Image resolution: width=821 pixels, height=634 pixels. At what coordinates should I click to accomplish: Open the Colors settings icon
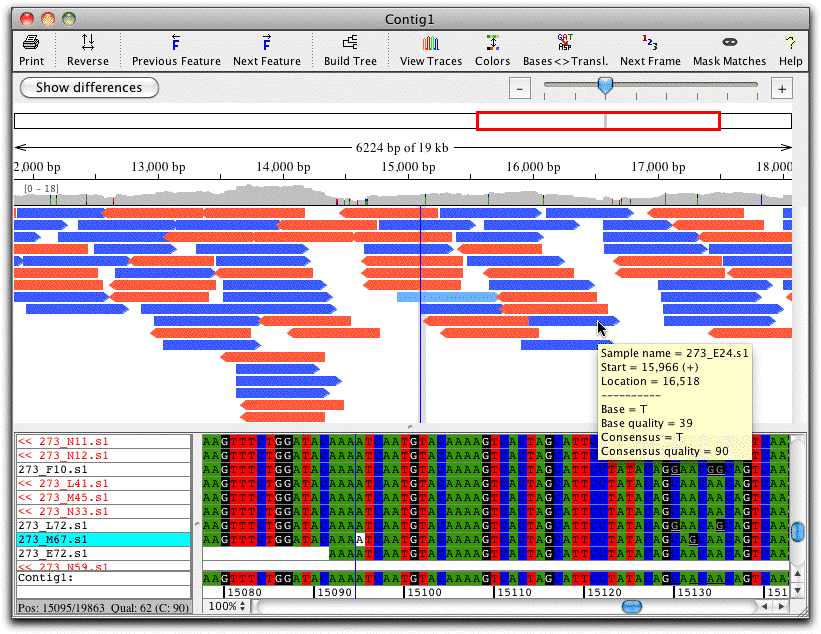[492, 42]
